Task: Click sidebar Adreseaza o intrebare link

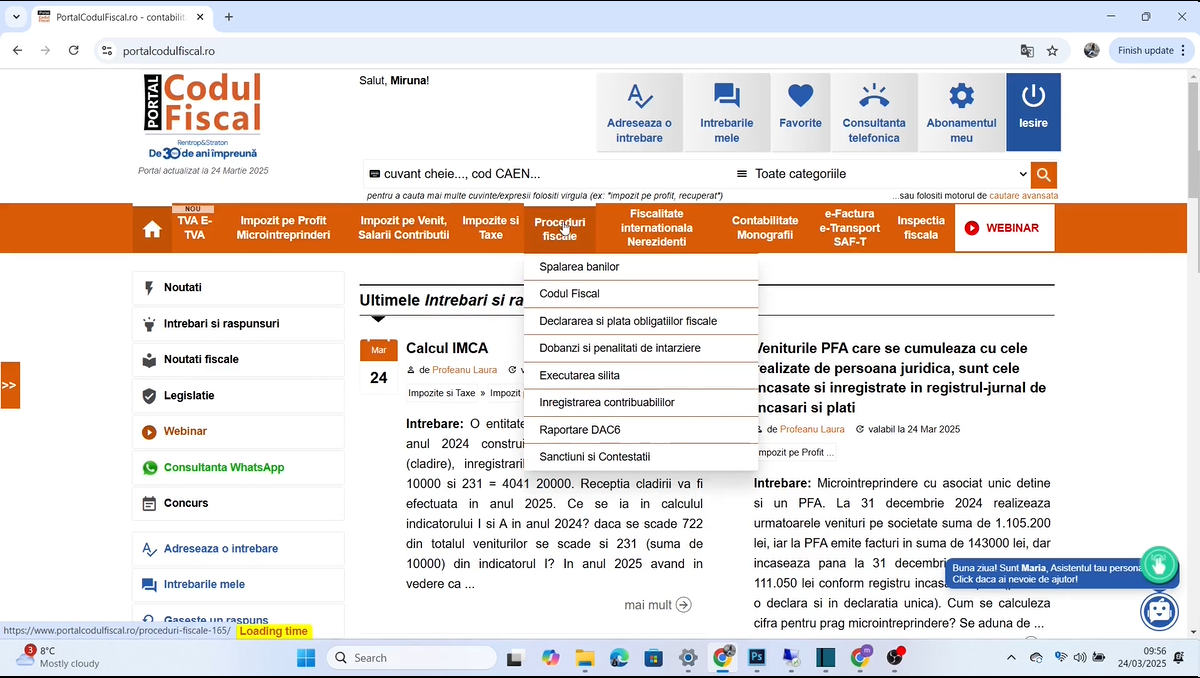Action: click(238, 549)
